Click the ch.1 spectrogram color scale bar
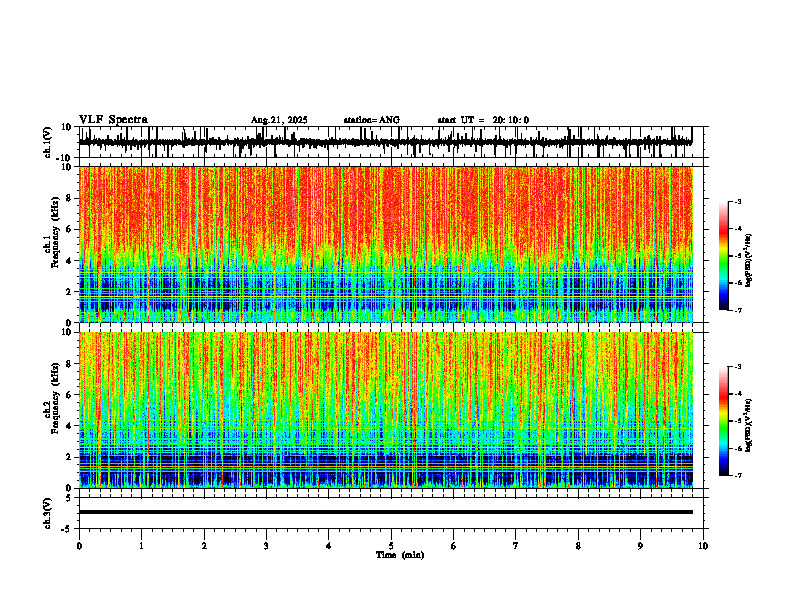 pos(723,256)
